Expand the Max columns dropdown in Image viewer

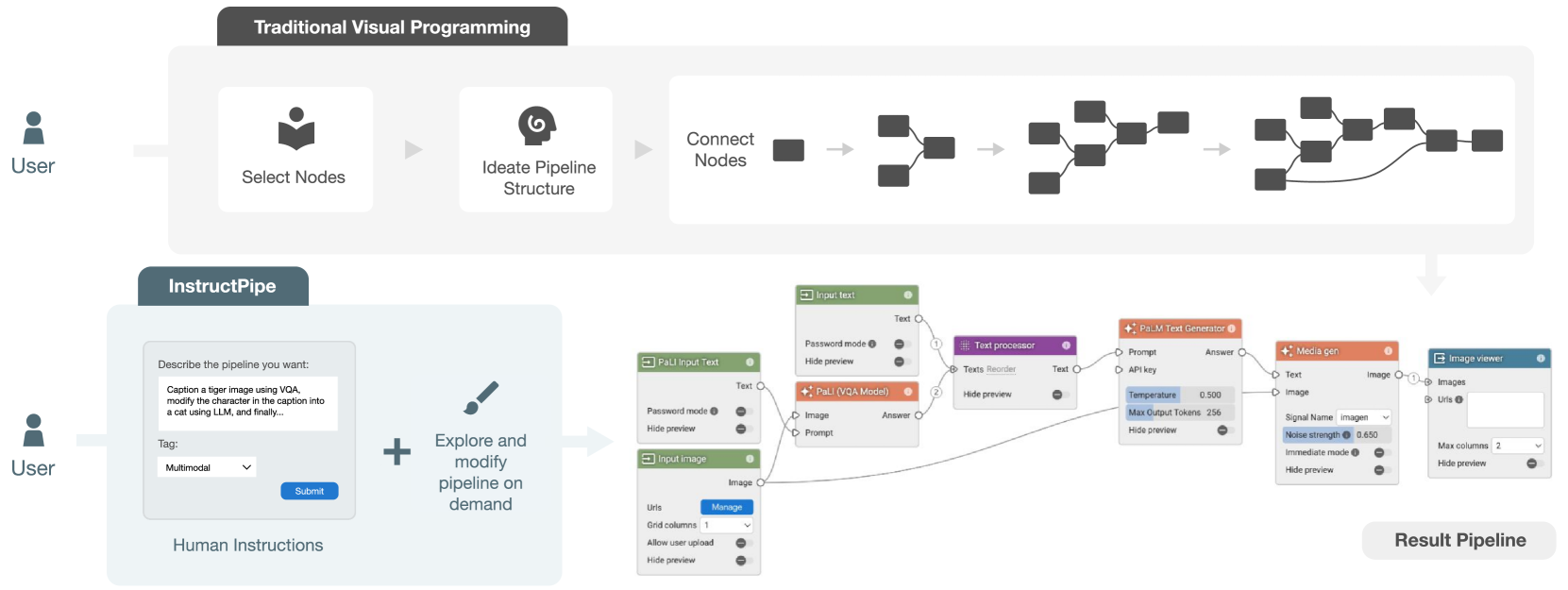pyautogui.click(x=1517, y=446)
